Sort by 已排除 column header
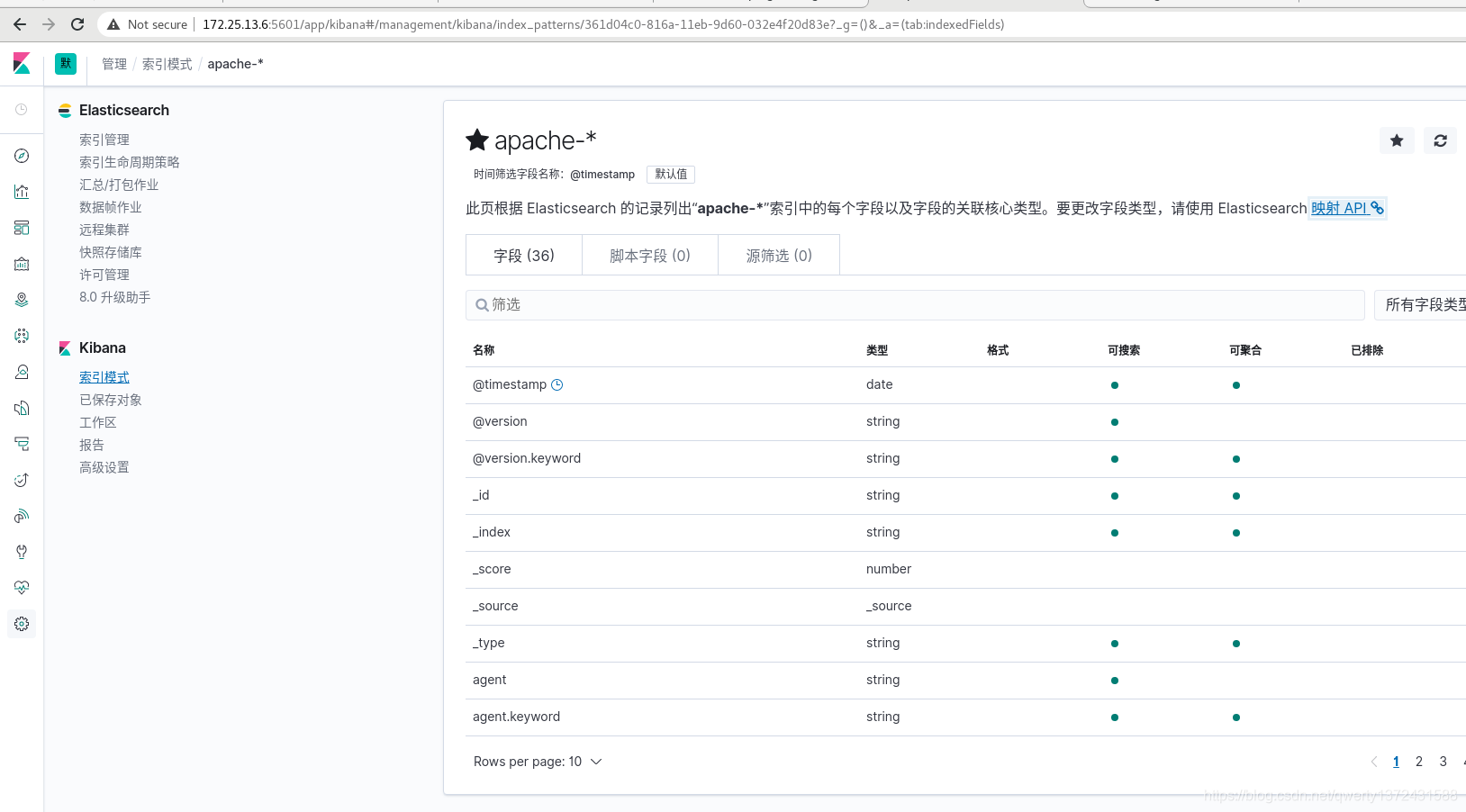This screenshot has height=812, width=1466. click(x=1367, y=350)
